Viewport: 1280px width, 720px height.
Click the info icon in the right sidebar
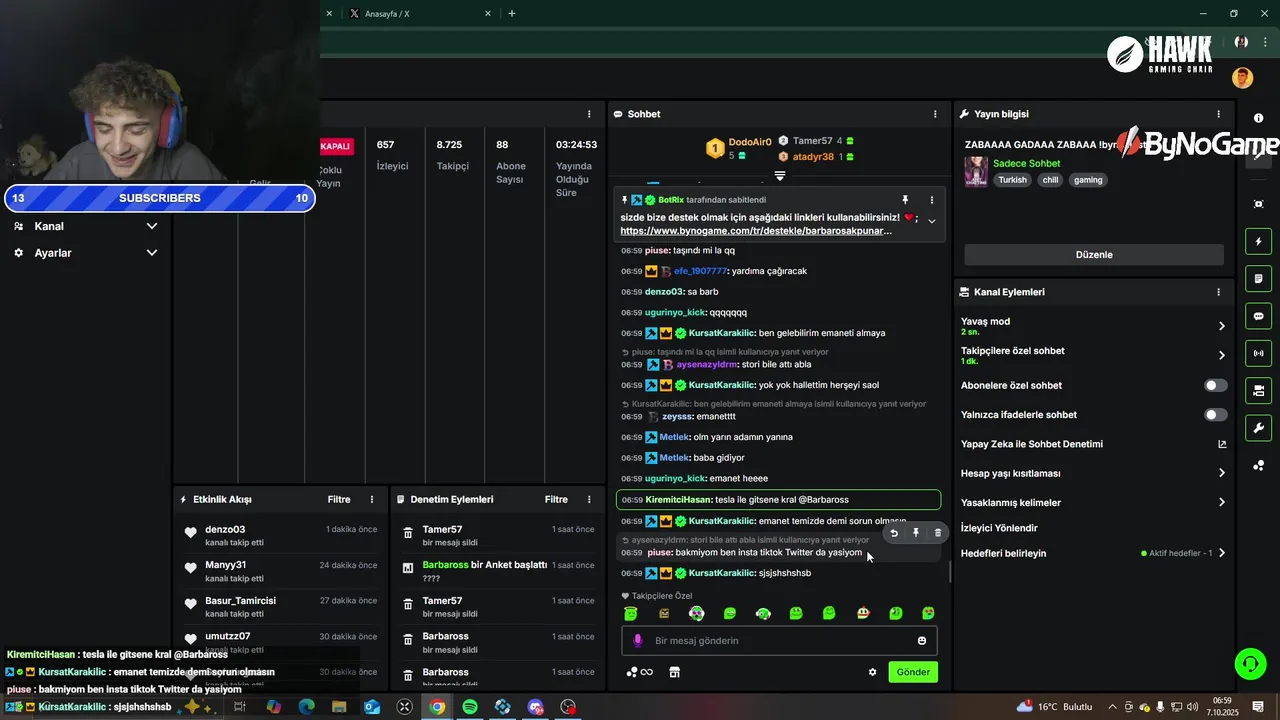(1258, 118)
